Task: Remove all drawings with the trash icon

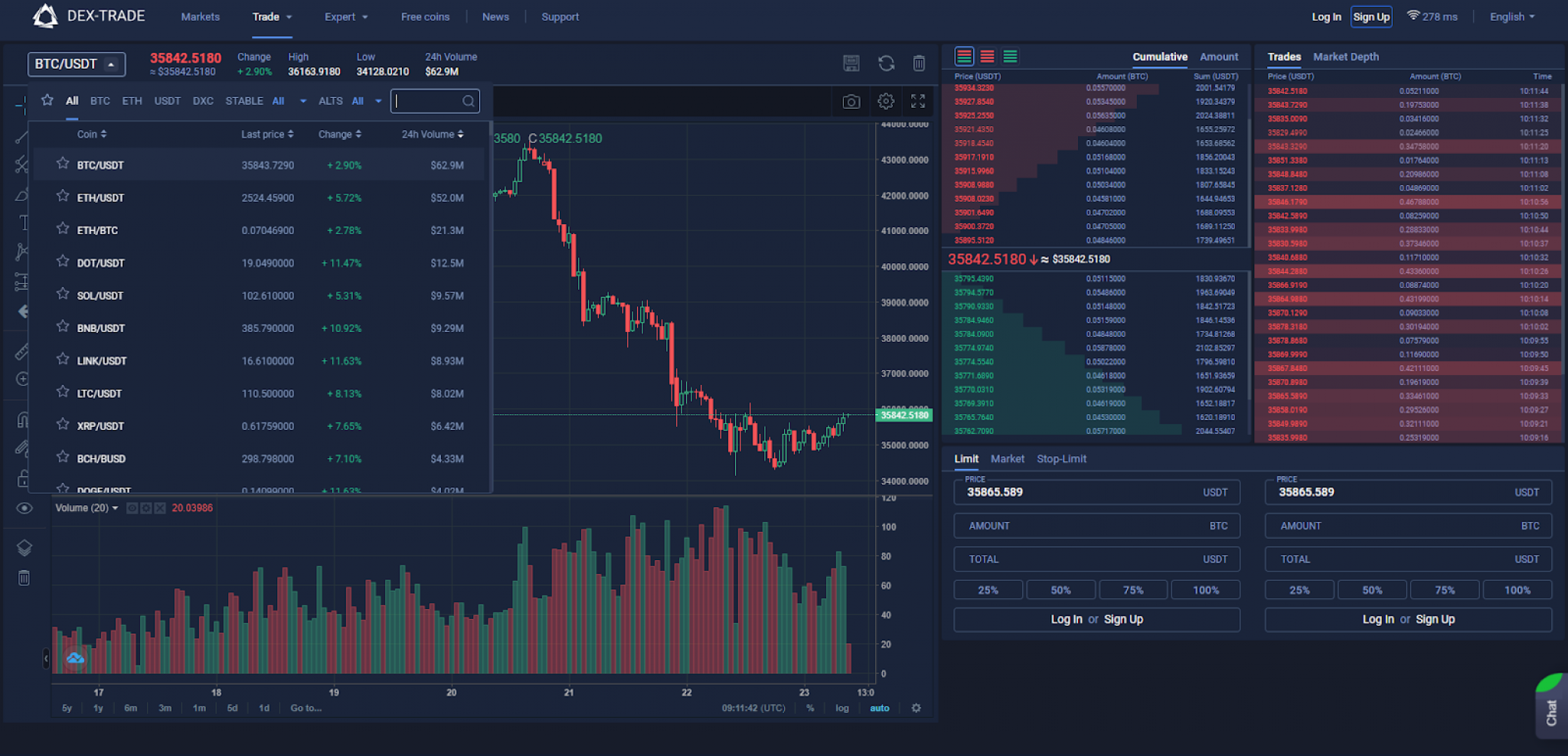Action: pos(918,64)
